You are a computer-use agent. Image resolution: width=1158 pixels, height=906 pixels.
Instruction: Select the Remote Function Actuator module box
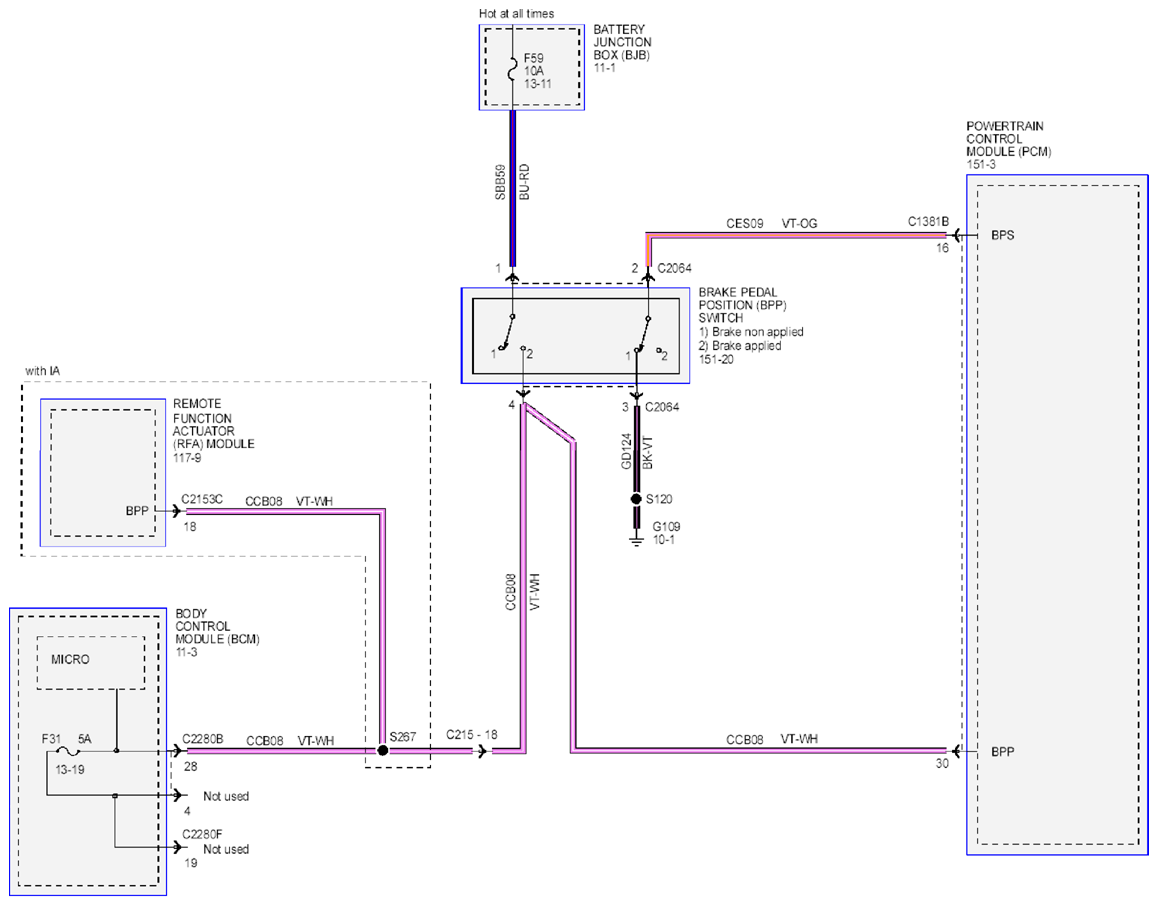pyautogui.click(x=103, y=473)
